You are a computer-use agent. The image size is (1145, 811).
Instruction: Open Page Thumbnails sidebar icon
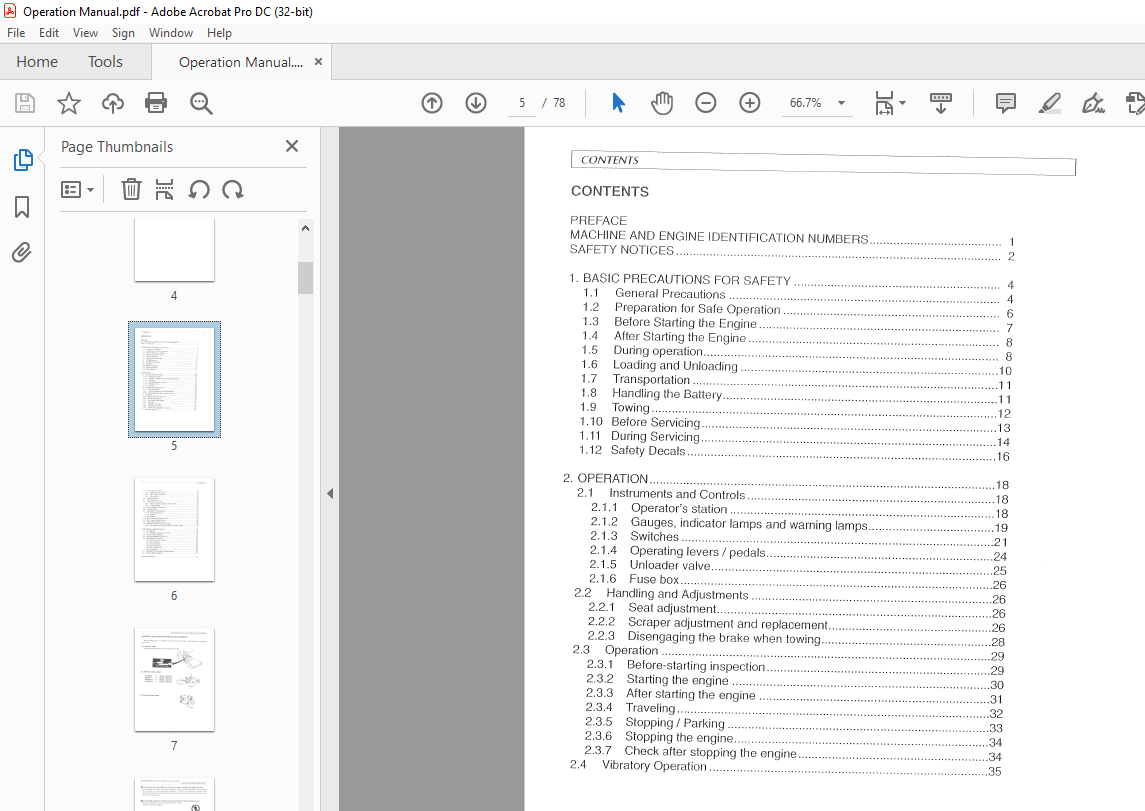[x=23, y=160]
